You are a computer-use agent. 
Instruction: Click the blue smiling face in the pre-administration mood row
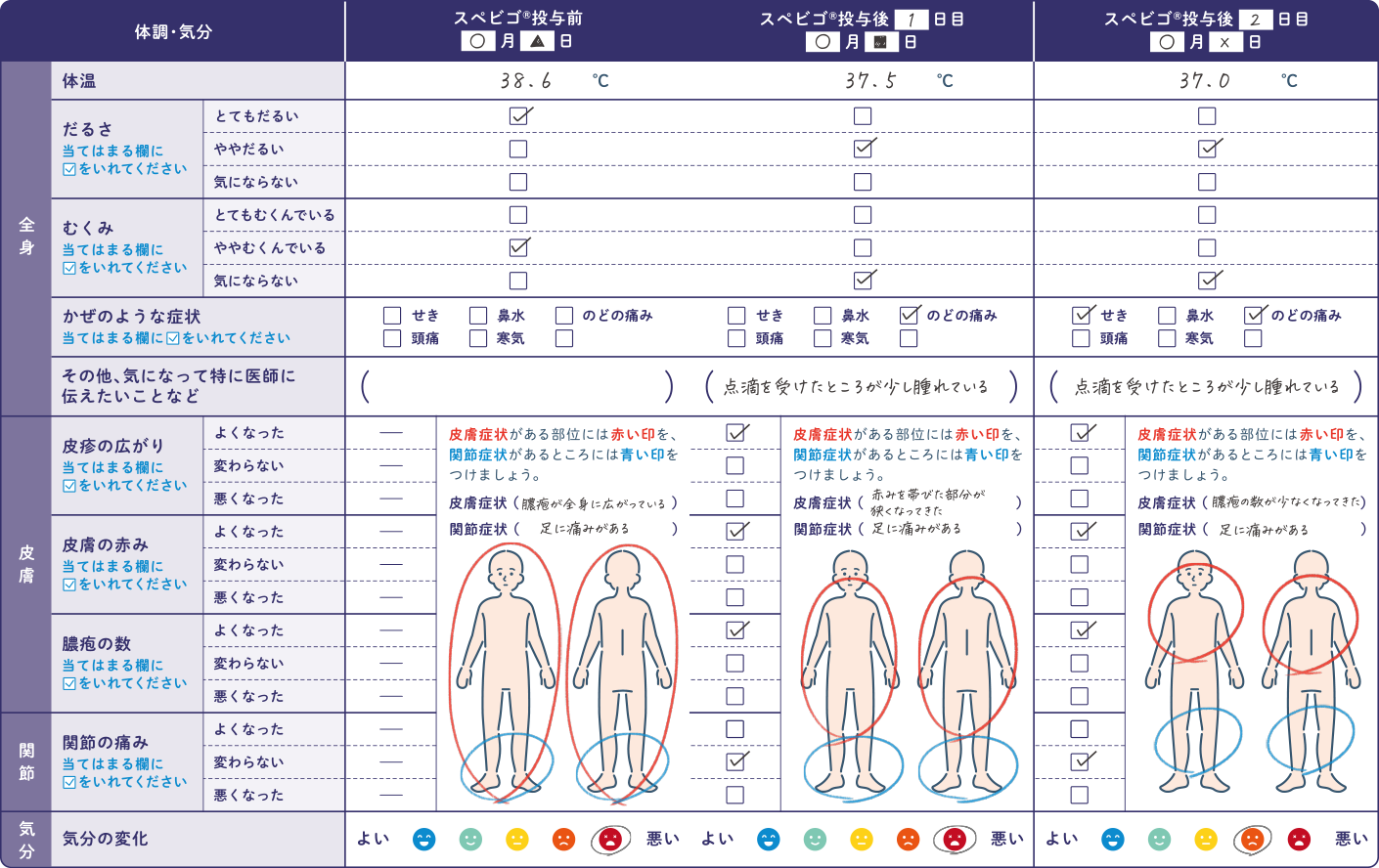(423, 840)
